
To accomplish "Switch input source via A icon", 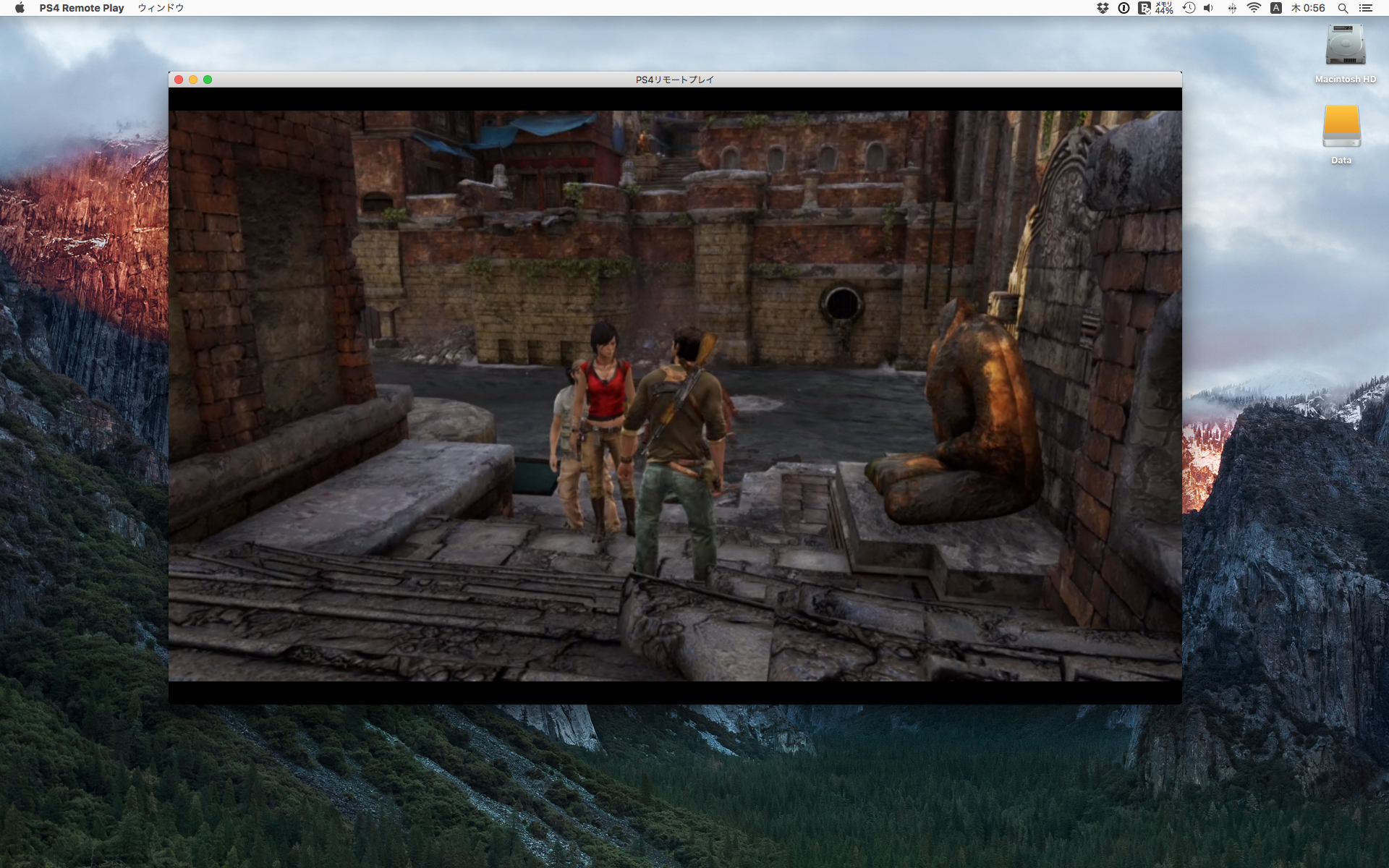I will pos(1276,8).
